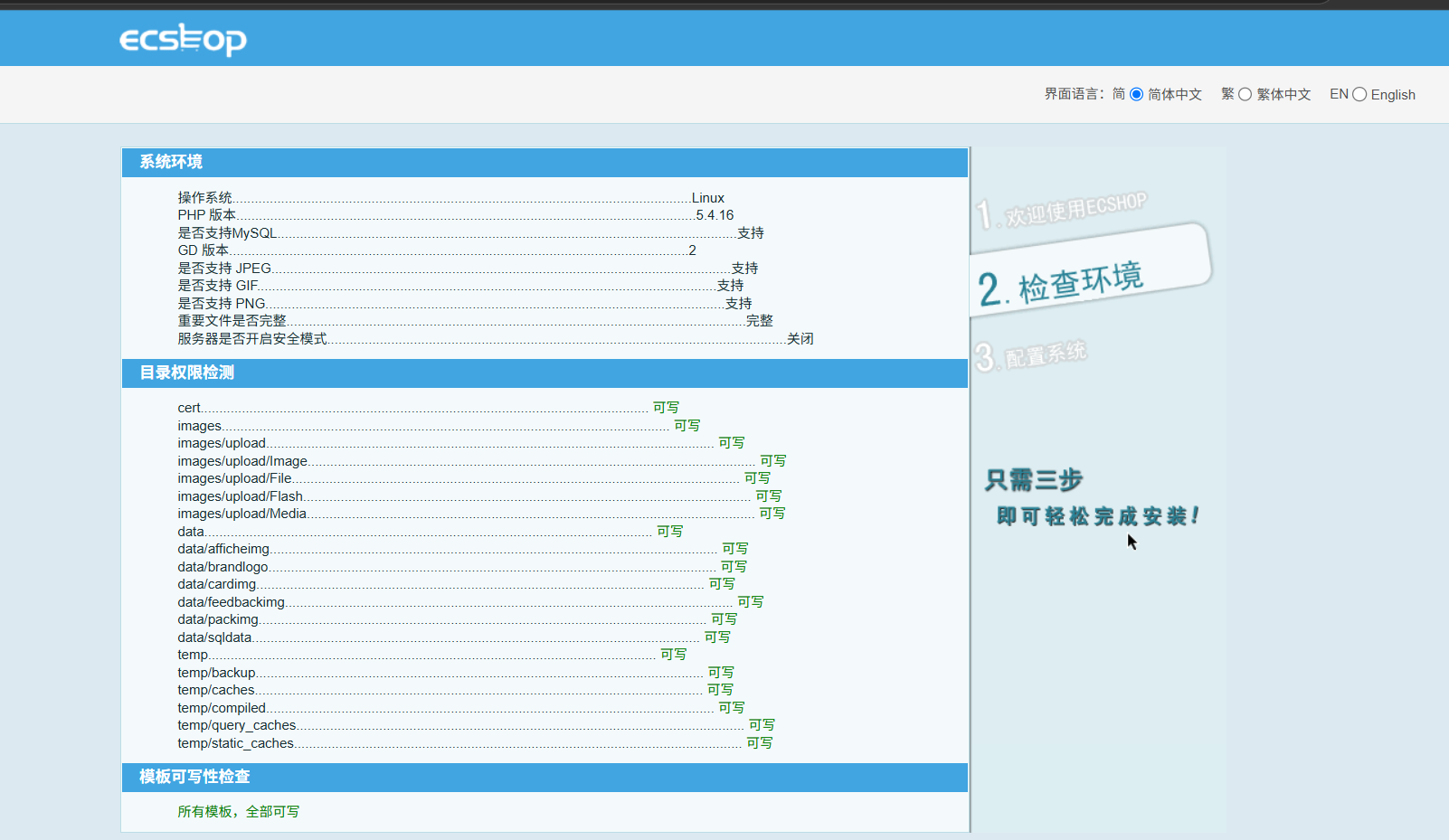Screen dimensions: 1449x840
Task: Click the images/upload/Flash directory label
Action: pos(240,496)
